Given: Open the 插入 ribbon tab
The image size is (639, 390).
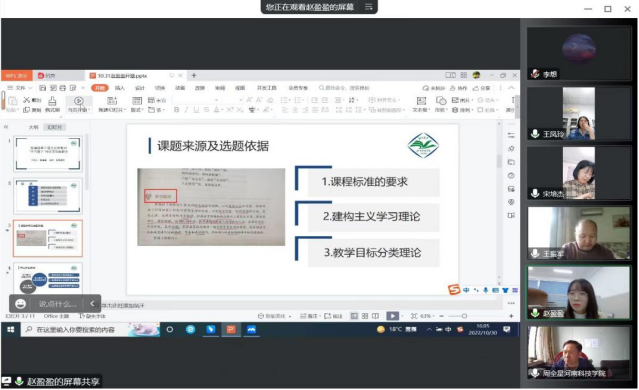Looking at the screenshot, I should [x=119, y=88].
